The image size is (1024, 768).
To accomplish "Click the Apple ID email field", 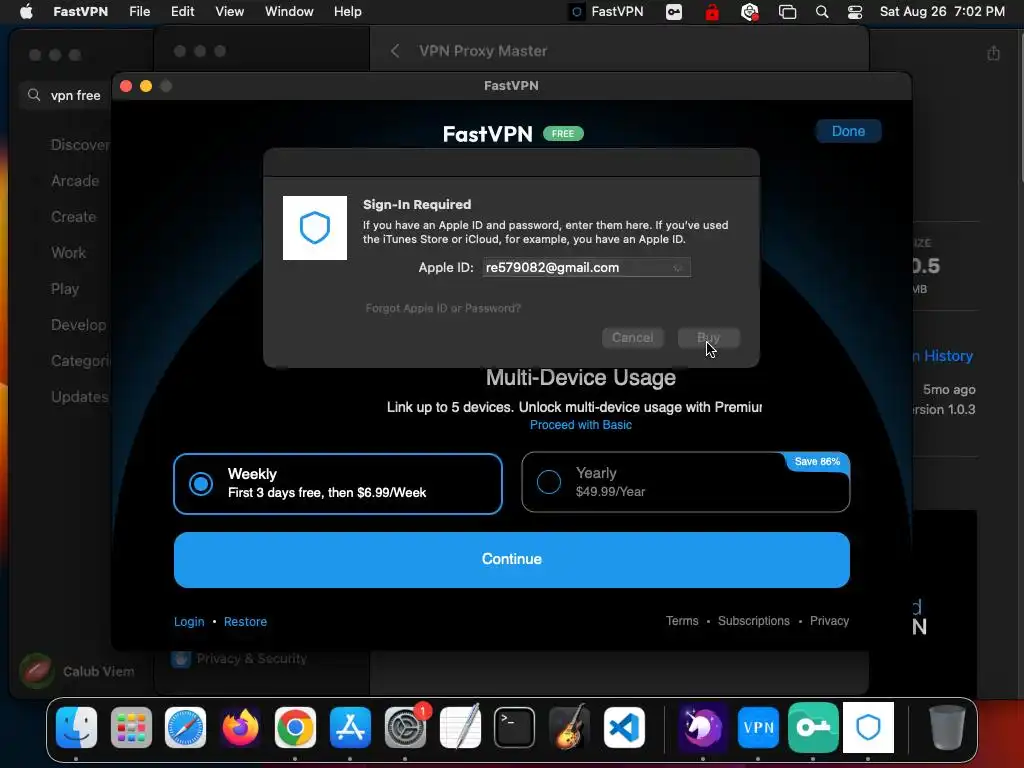I will 586,267.
